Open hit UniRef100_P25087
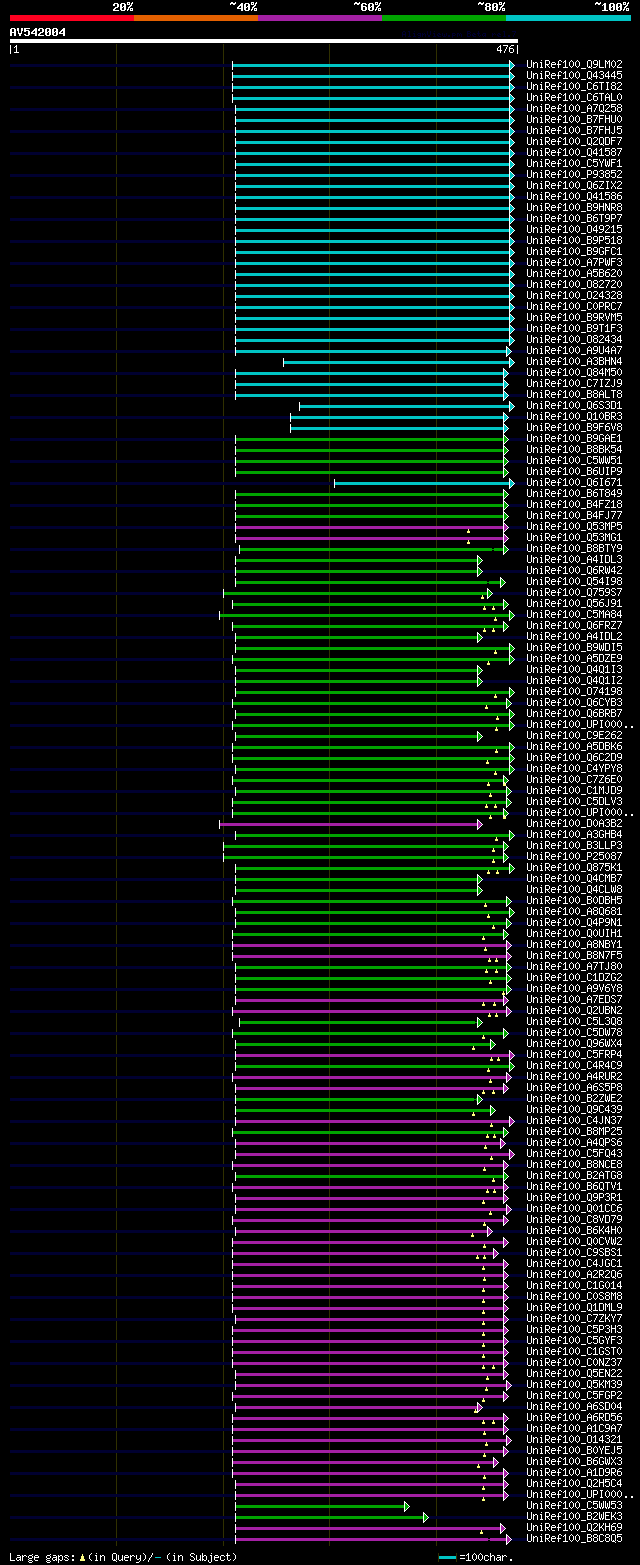The image size is (640, 1565). pyautogui.click(x=574, y=856)
